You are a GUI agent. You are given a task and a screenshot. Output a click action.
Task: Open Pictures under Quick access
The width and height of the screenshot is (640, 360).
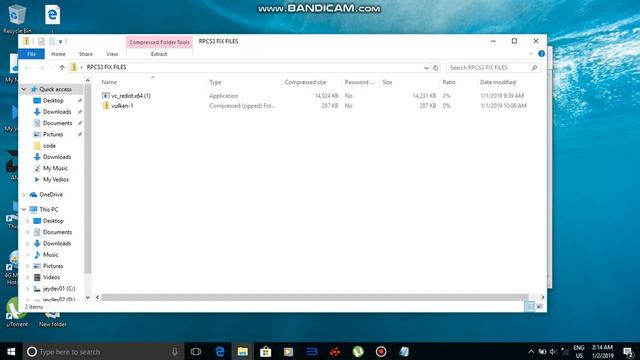point(53,134)
